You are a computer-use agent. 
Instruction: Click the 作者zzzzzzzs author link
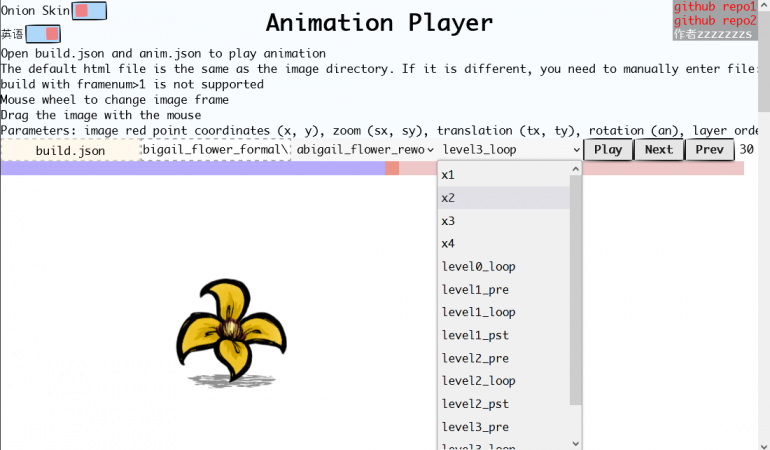[x=713, y=34]
